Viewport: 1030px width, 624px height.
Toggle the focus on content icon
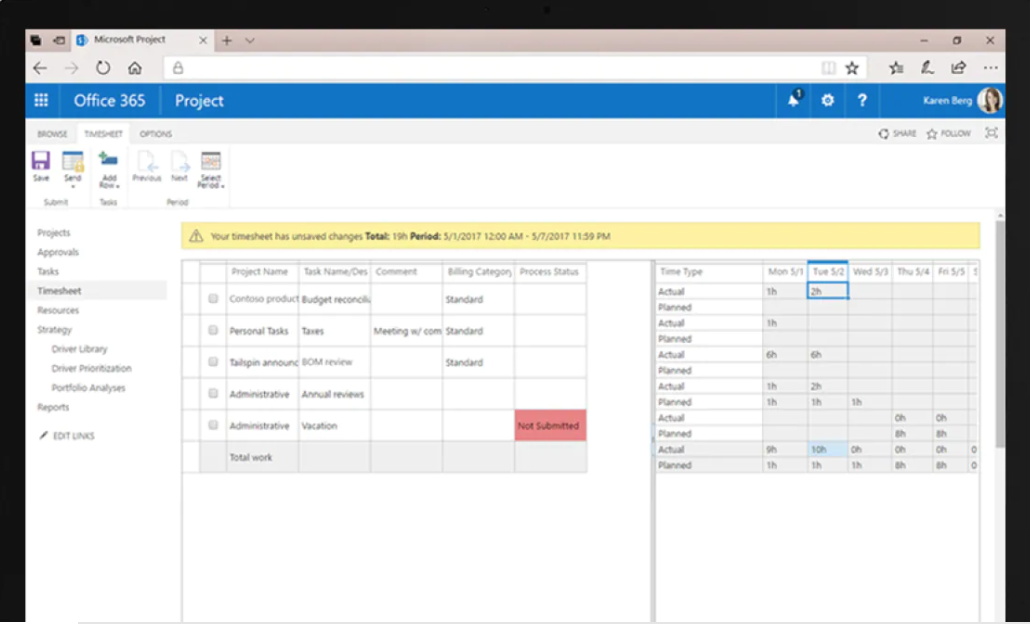click(991, 133)
